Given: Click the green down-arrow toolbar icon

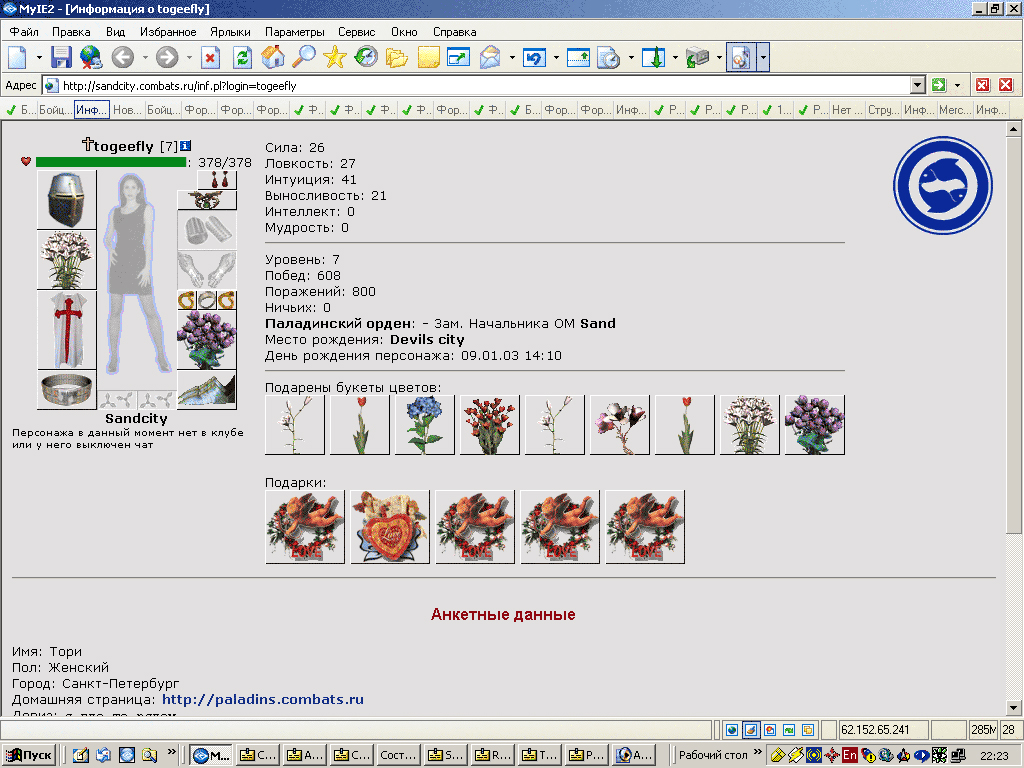Looking at the screenshot, I should click(x=653, y=57).
